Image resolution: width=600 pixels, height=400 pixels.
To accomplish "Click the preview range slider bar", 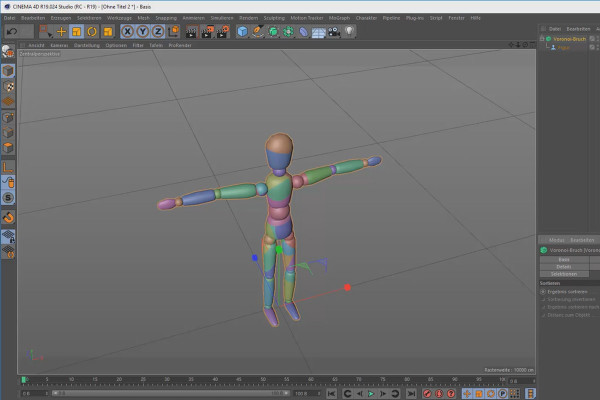I will point(171,393).
